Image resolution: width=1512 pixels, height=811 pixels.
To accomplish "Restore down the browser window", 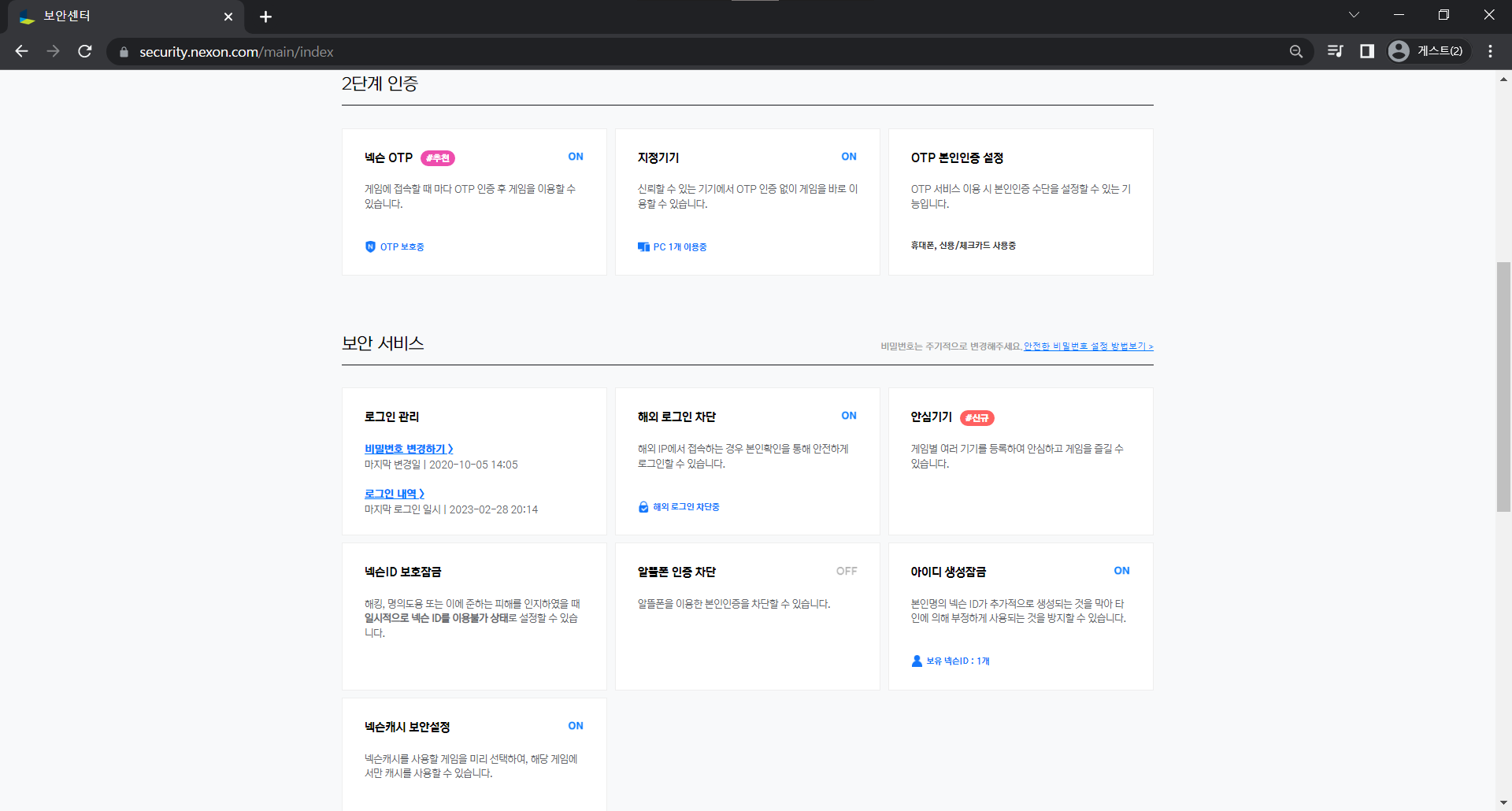I will click(x=1443, y=15).
